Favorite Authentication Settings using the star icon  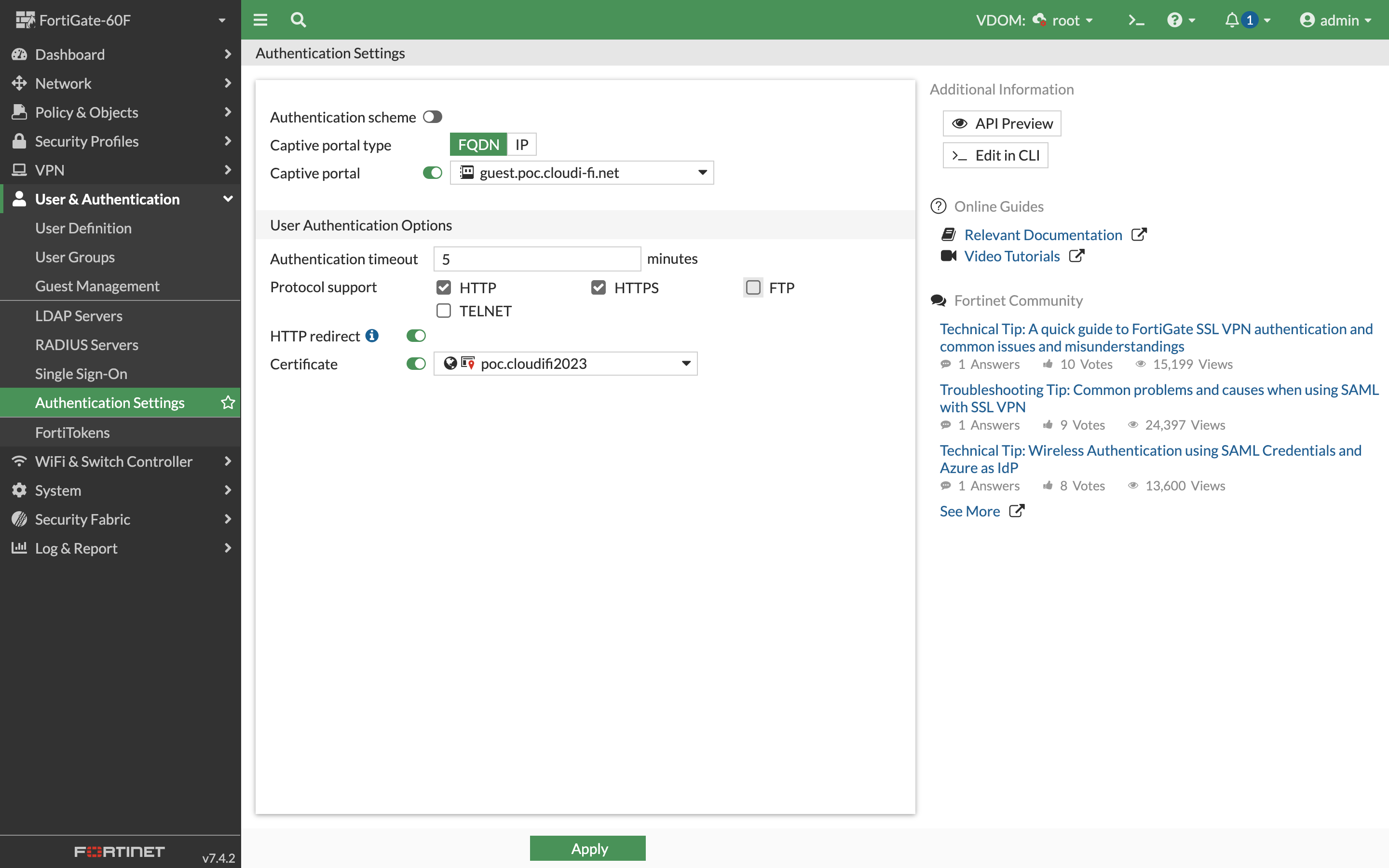[227, 403]
